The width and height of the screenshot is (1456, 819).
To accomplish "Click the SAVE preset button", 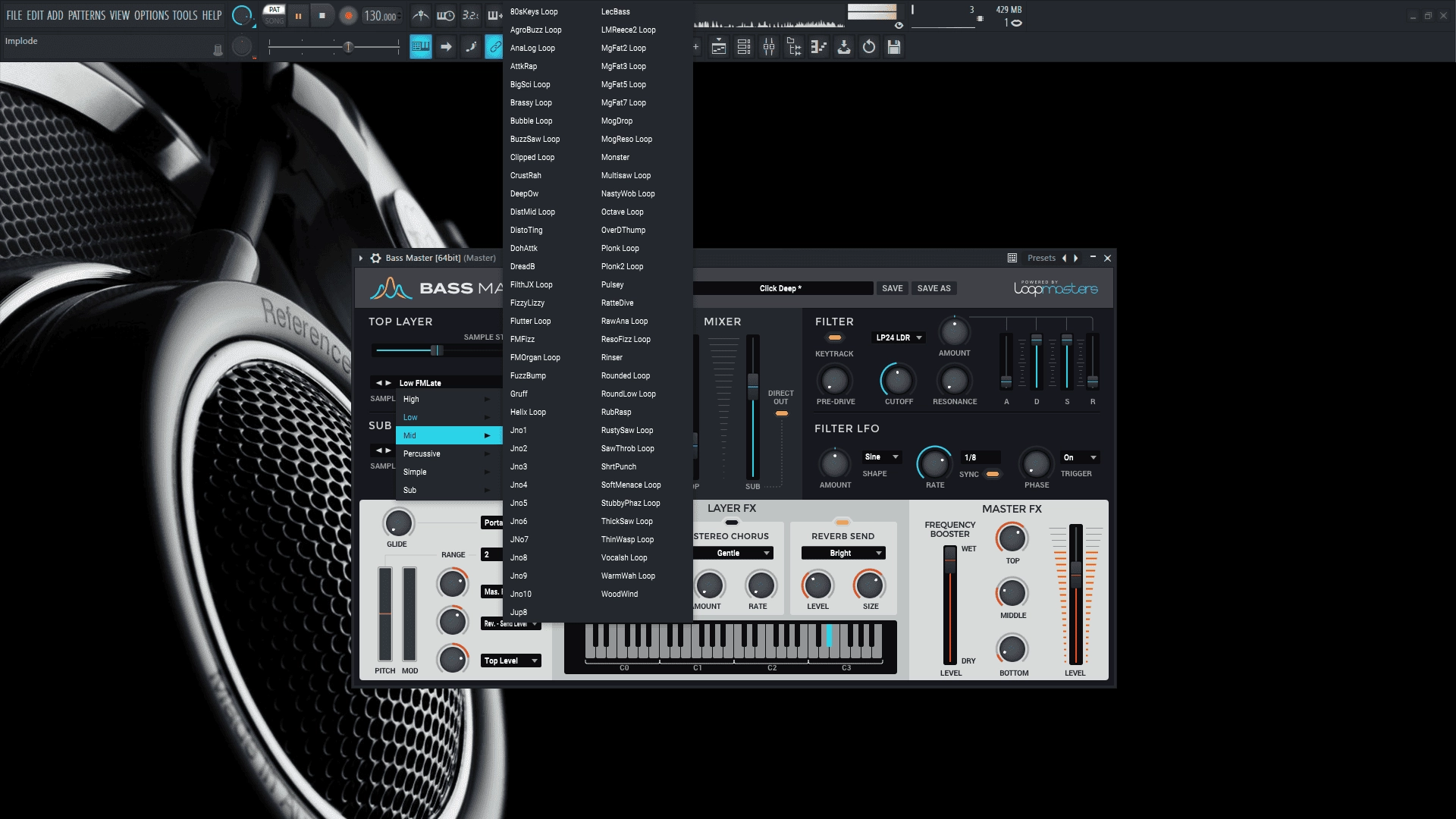I will point(892,288).
